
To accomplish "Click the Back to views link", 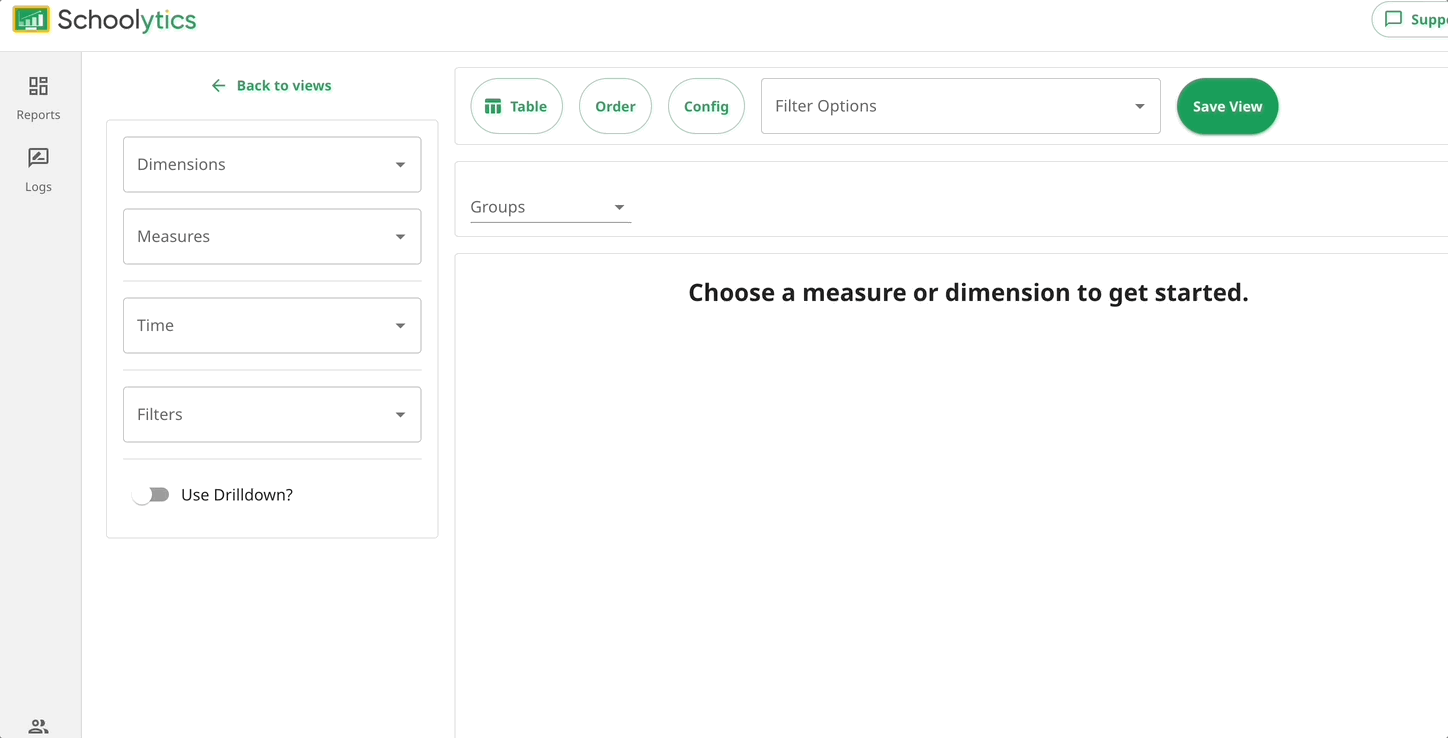I will pyautogui.click(x=283, y=85).
